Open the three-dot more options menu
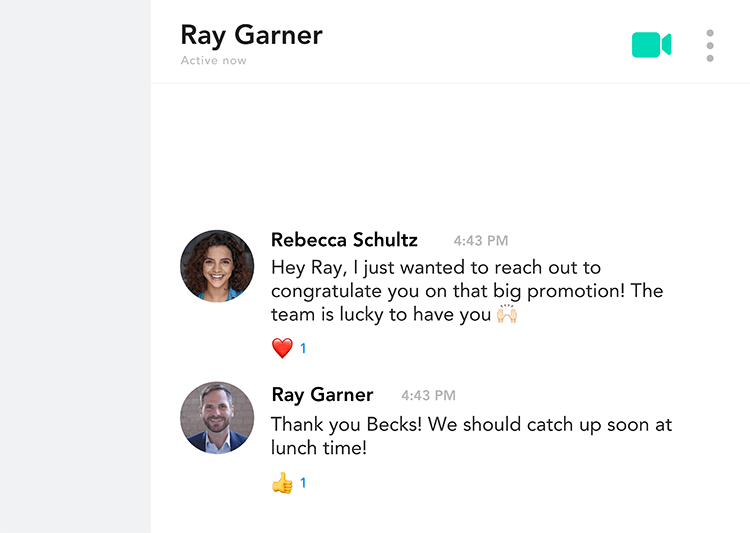Image resolution: width=750 pixels, height=533 pixels. point(710,45)
